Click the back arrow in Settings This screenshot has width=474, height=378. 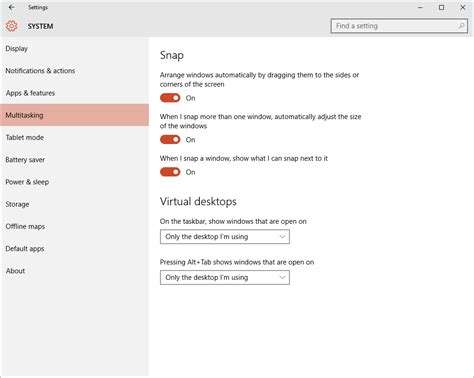pos(12,7)
